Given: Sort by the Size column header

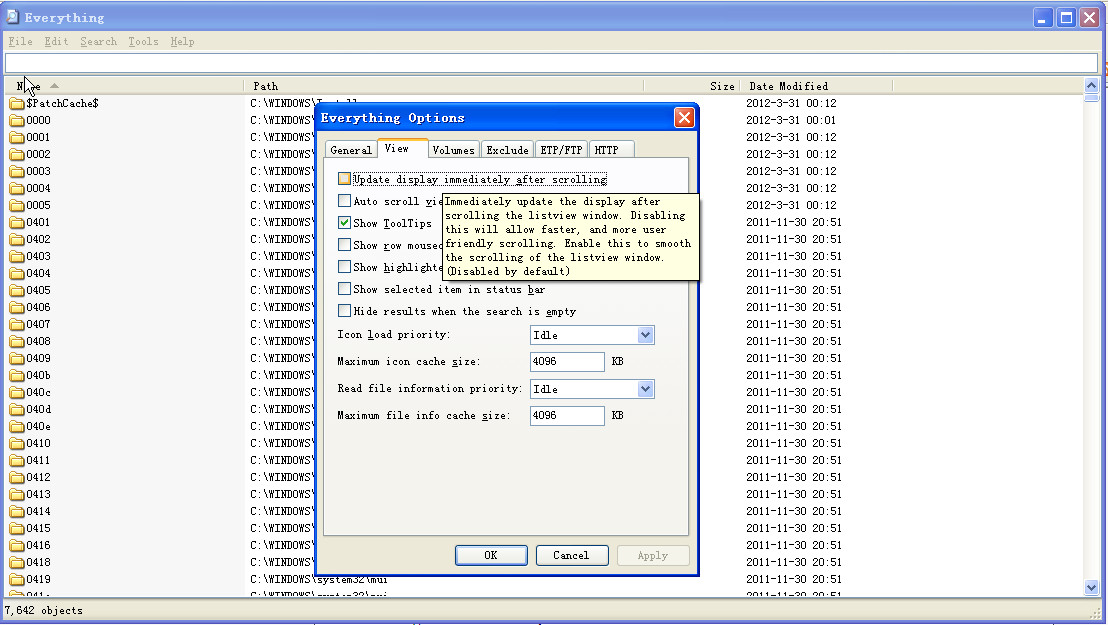Looking at the screenshot, I should [x=692, y=86].
